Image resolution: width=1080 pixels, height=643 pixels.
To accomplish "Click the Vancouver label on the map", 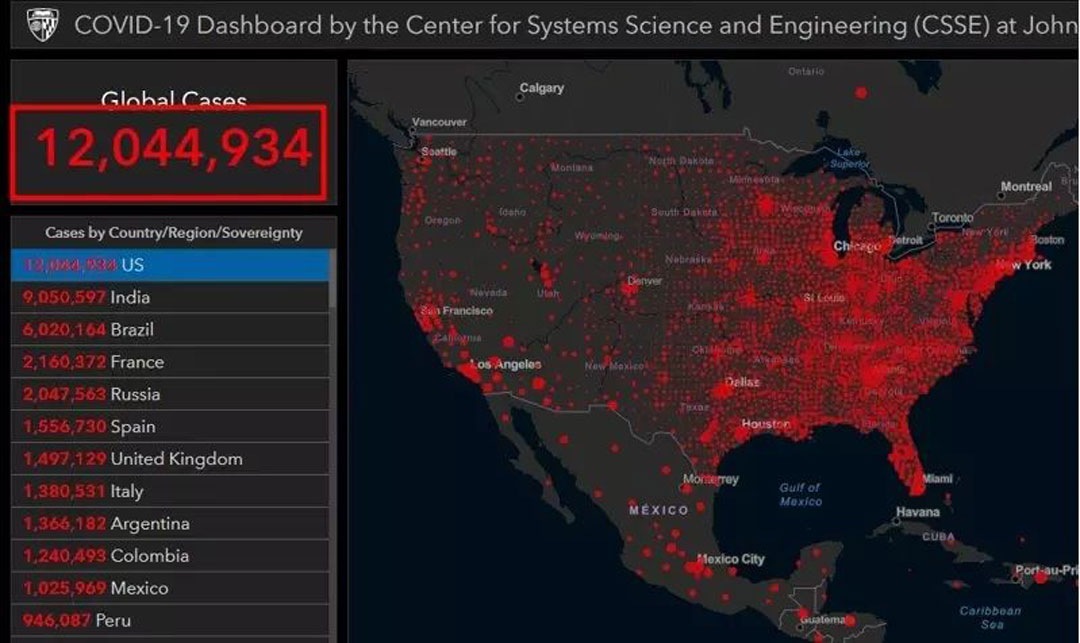I will (439, 122).
